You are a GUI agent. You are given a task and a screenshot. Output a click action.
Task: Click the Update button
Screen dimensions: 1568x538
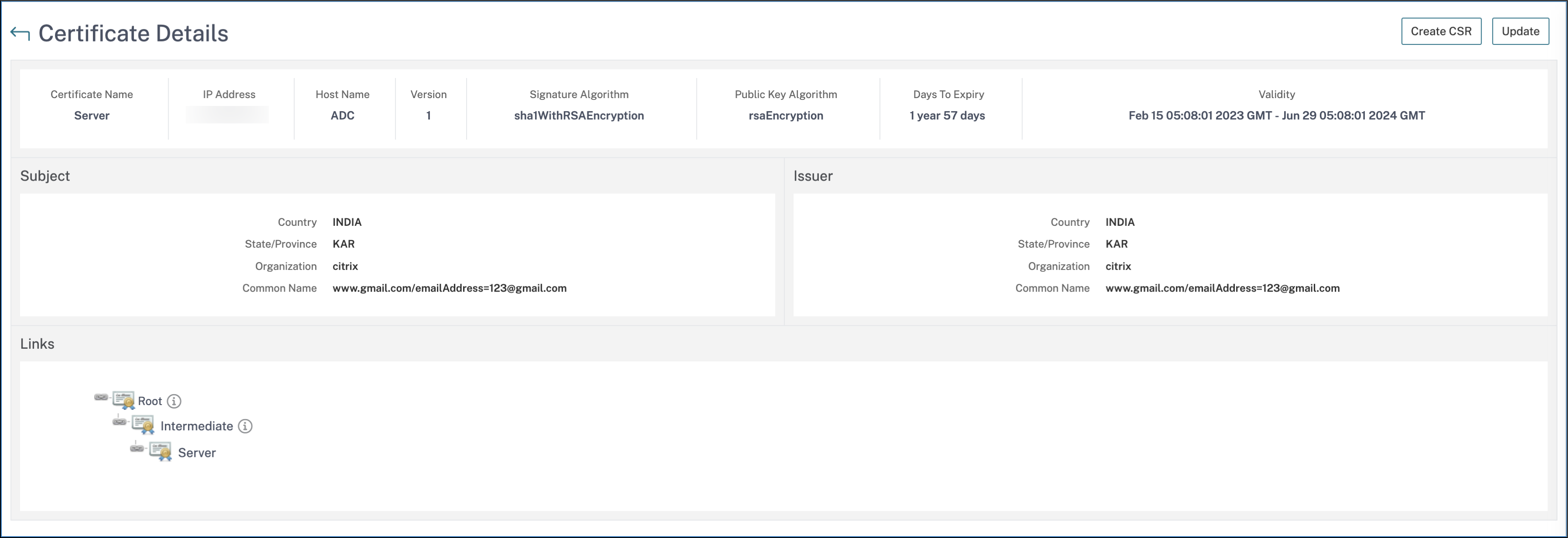point(1520,31)
